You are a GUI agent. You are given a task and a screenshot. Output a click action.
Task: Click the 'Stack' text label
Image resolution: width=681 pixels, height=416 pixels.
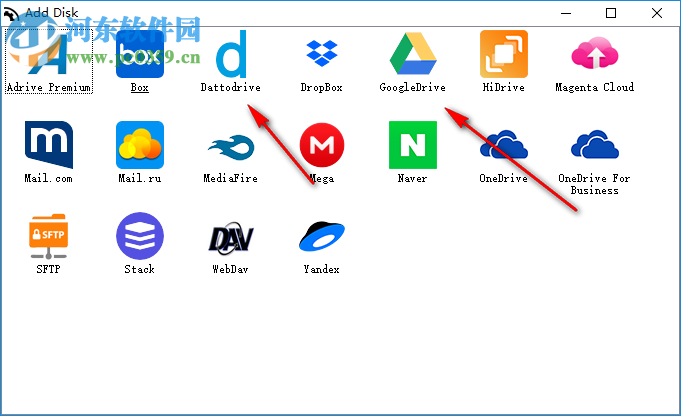point(139,269)
